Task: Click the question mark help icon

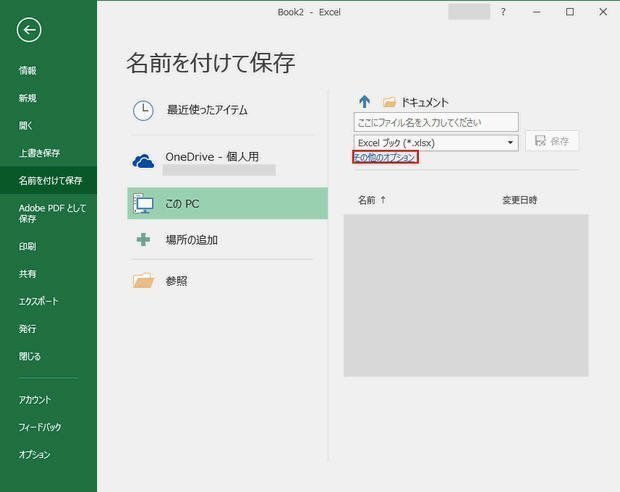Action: (503, 12)
